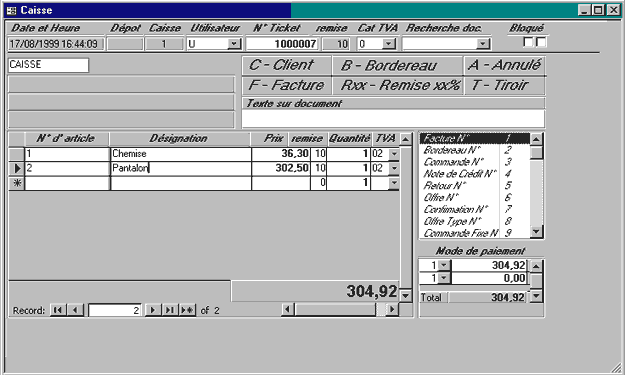Click the Offre N° entry in list
This screenshot has width=625, height=375.
click(x=474, y=197)
